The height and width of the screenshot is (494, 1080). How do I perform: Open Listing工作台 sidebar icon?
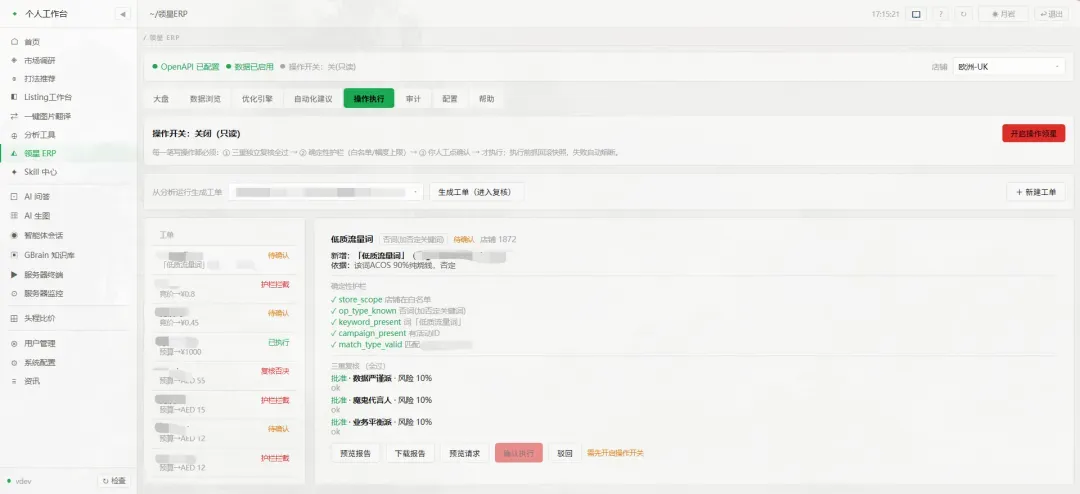pos(14,98)
